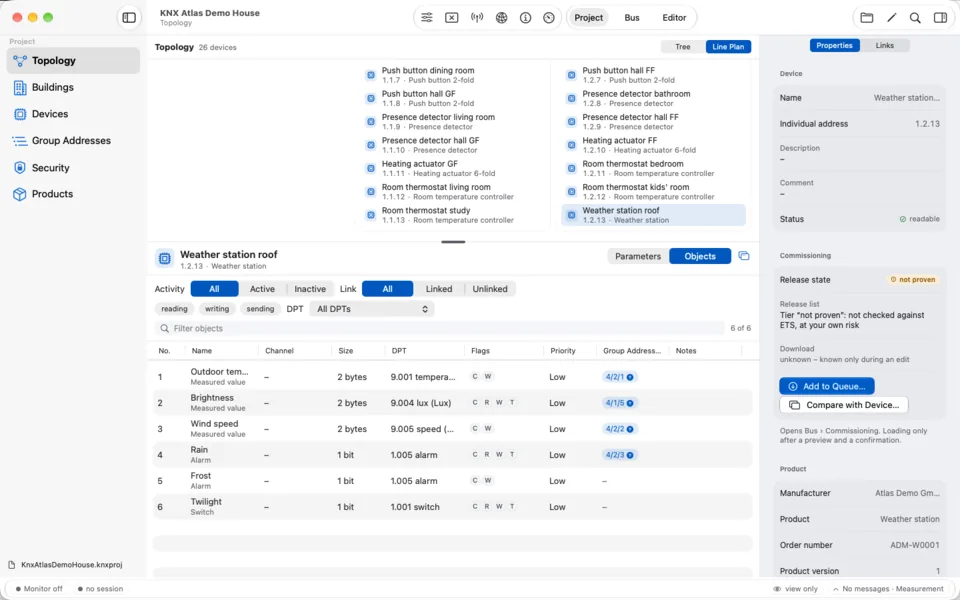Screen dimensions: 960x600
Task: Open the All DPTs dropdown
Action: point(372,309)
